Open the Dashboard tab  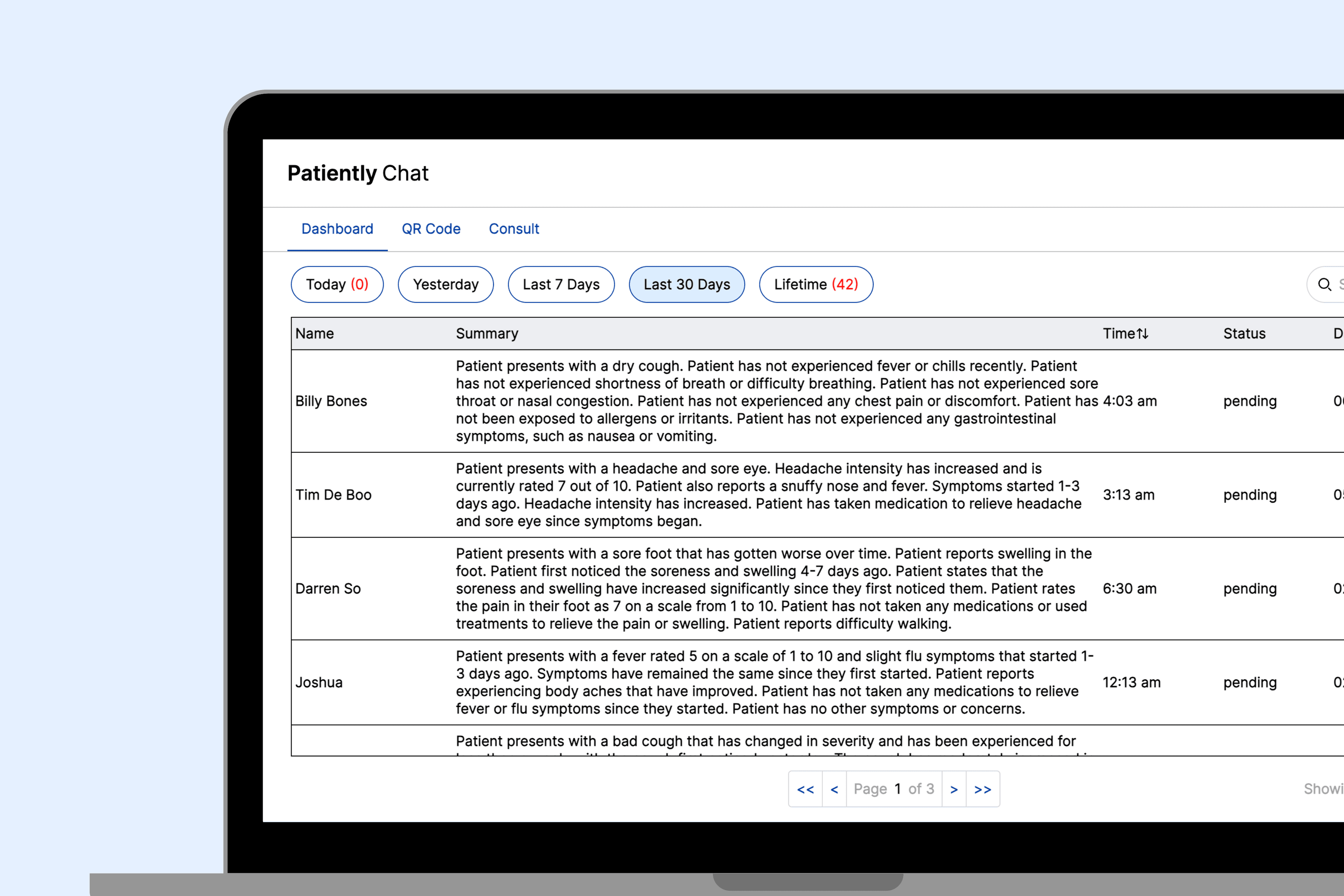[x=337, y=229]
